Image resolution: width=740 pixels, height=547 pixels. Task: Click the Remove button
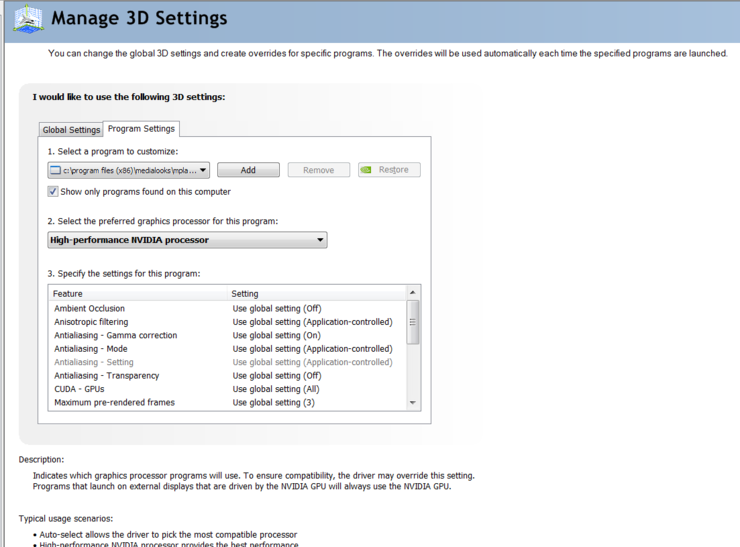coord(319,170)
